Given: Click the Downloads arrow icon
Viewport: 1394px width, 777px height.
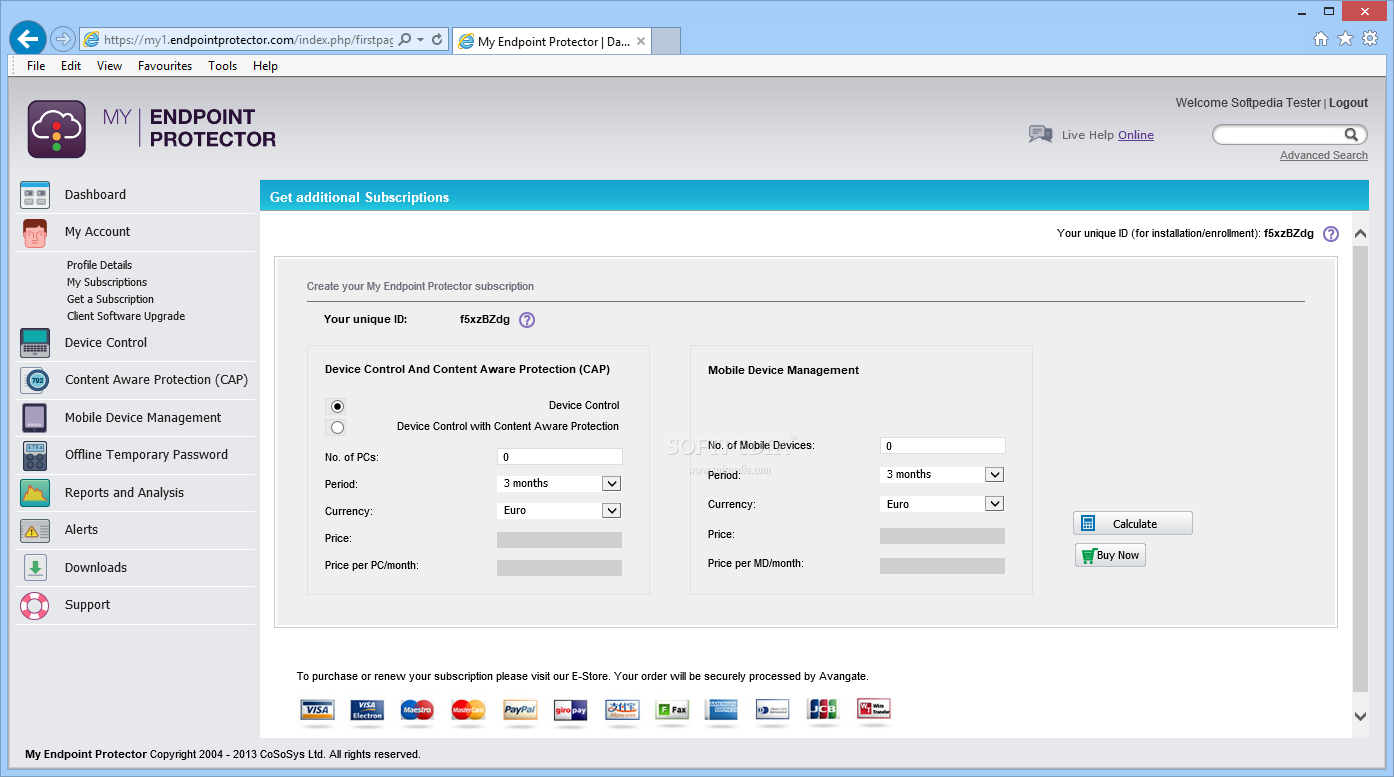Looking at the screenshot, I should (x=35, y=568).
